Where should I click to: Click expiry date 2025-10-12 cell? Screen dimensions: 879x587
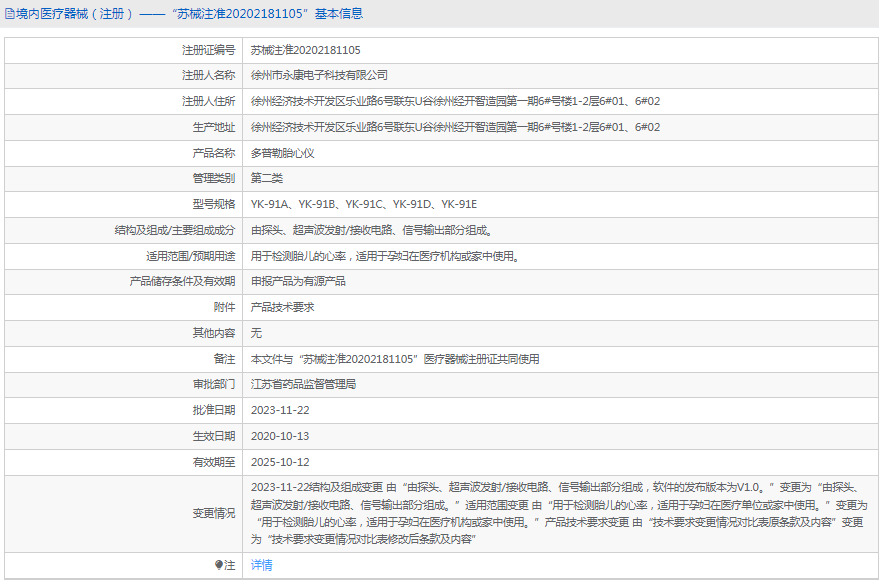point(280,462)
